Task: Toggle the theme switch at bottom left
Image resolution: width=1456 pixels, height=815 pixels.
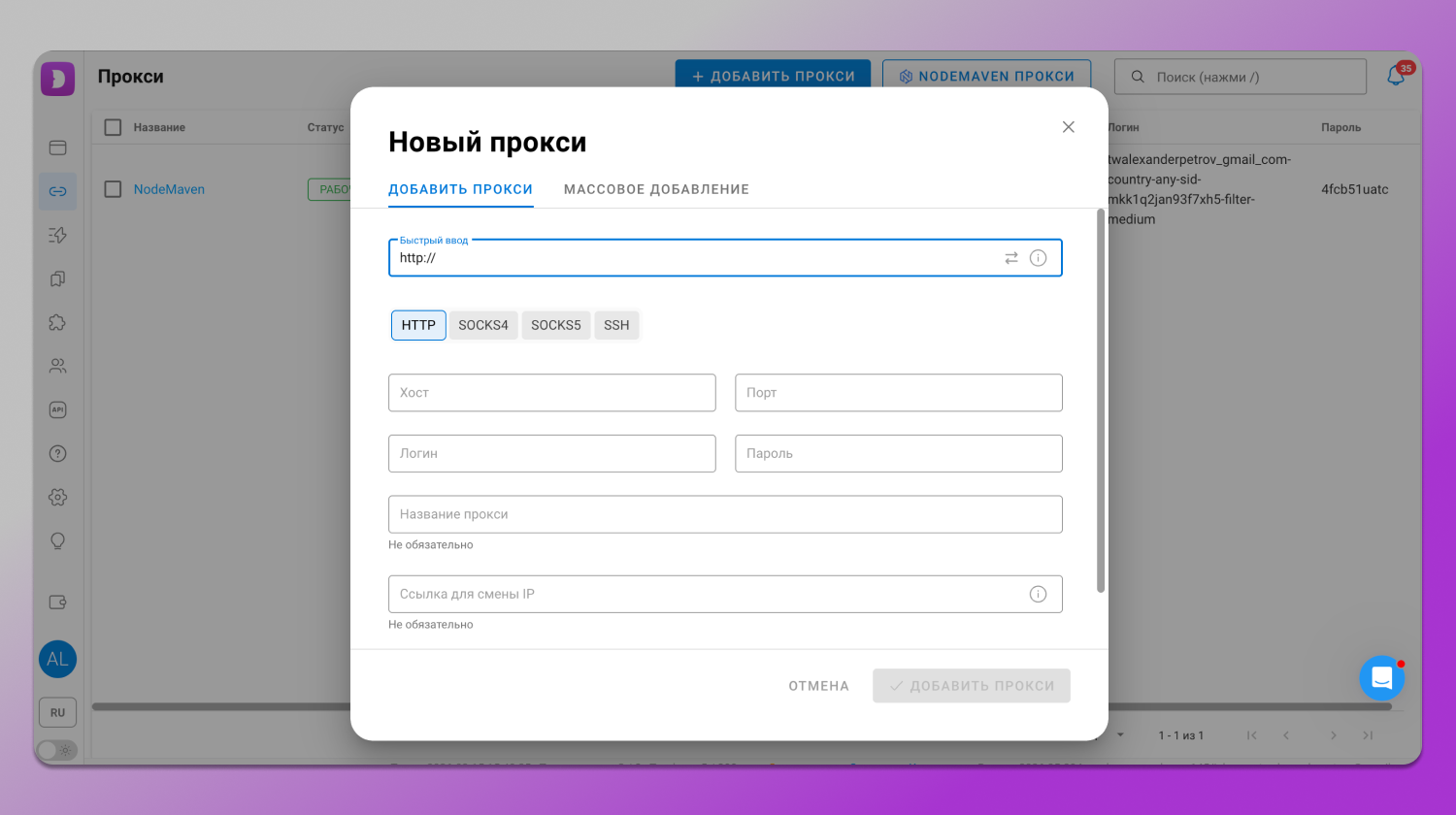Action: coord(56,750)
